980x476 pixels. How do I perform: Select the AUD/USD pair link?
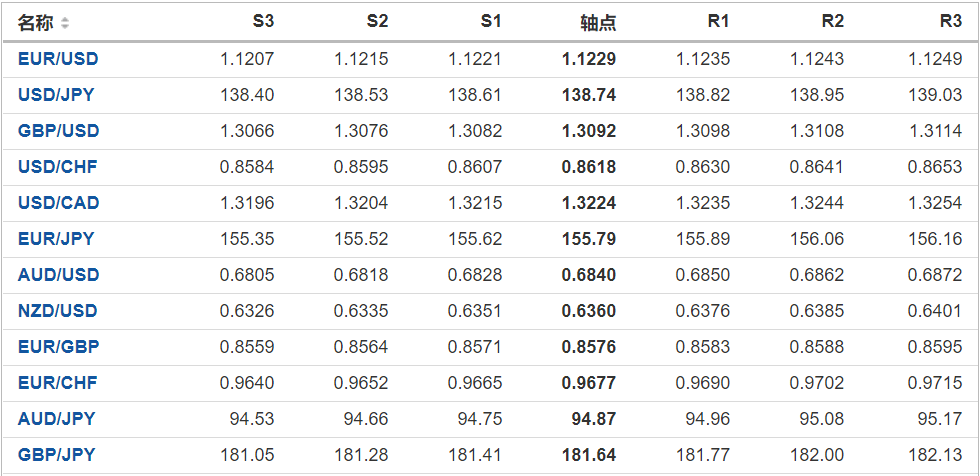pos(58,275)
